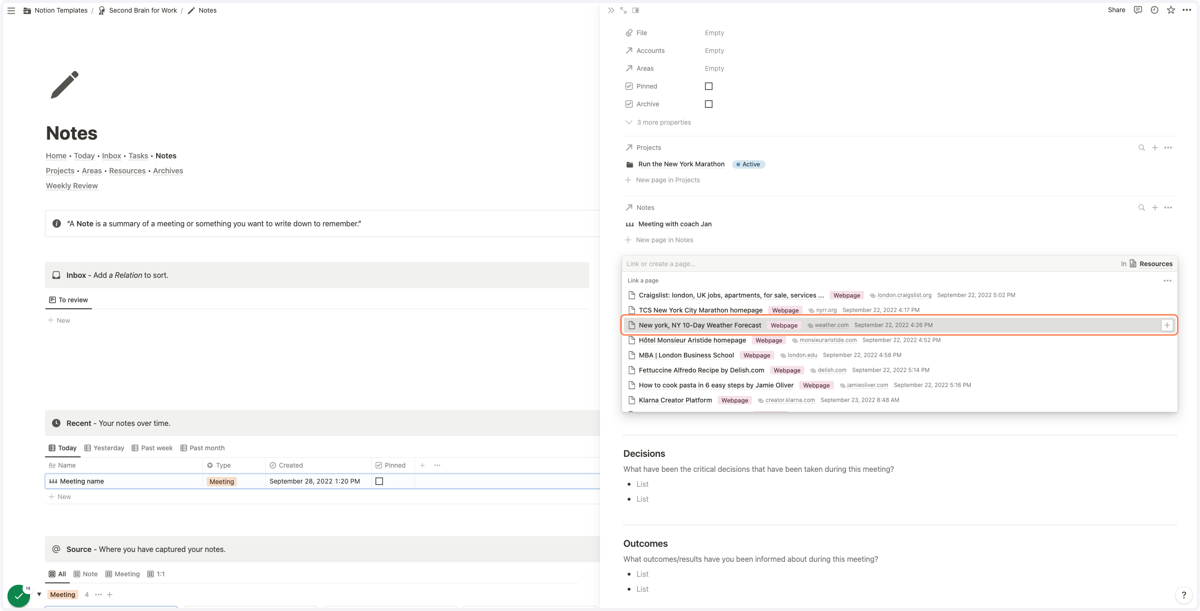This screenshot has height=611, width=1200.
Task: Click Share button
Action: (x=1116, y=10)
